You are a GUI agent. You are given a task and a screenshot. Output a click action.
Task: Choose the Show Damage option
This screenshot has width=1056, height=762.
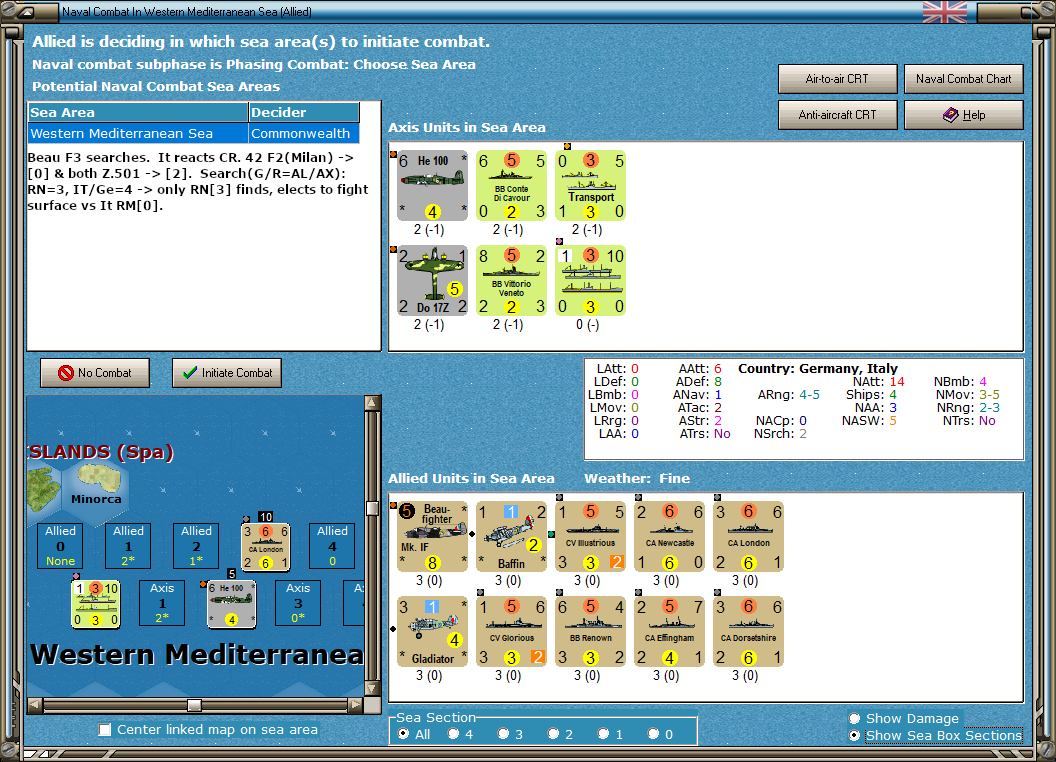click(855, 718)
